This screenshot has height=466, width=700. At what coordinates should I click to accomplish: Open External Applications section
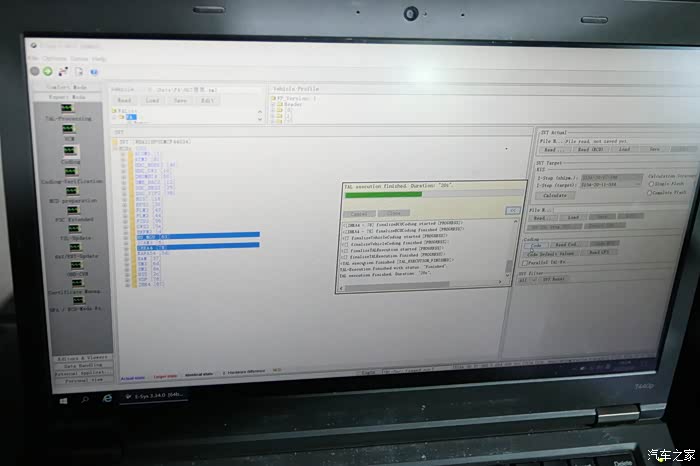(x=83, y=373)
